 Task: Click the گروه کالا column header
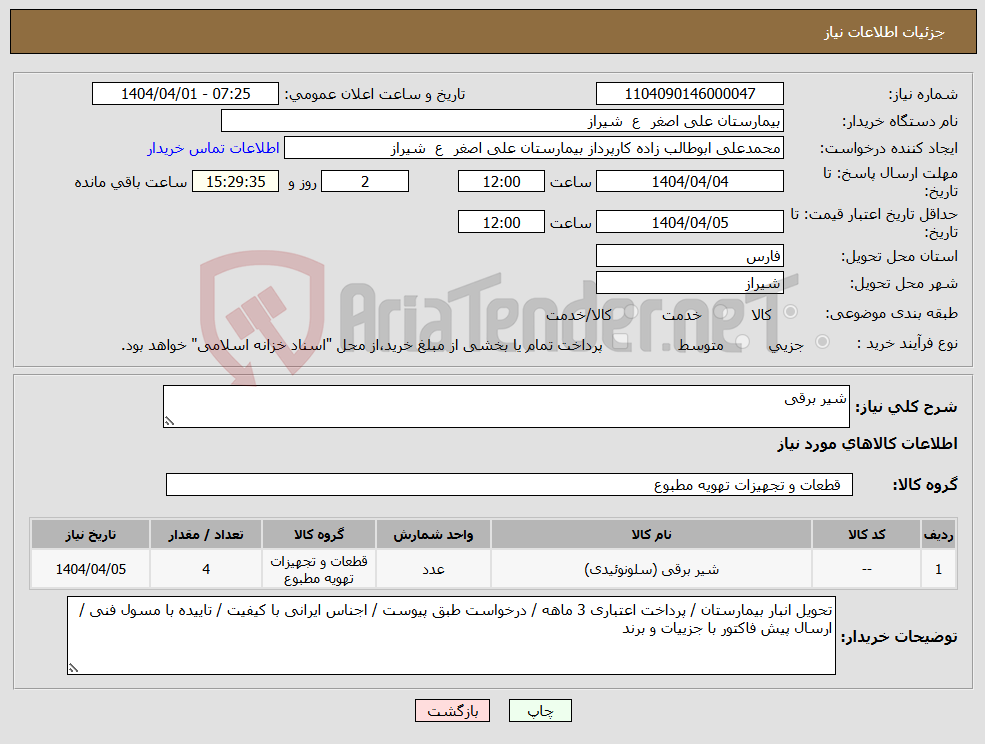point(319,535)
